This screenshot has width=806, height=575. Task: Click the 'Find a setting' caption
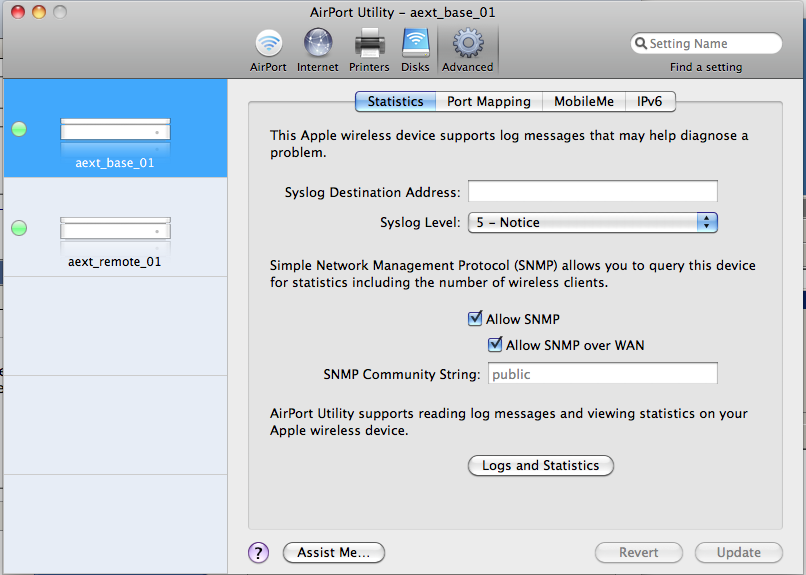(706, 67)
